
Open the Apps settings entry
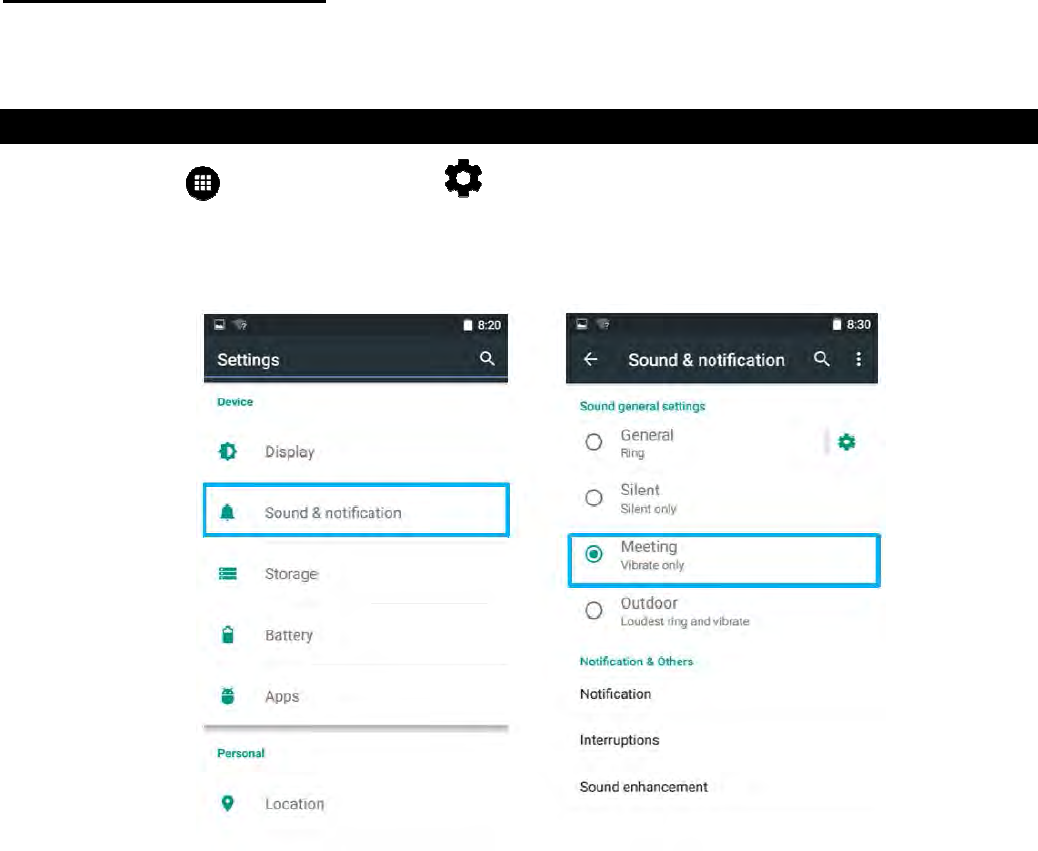[356, 696]
